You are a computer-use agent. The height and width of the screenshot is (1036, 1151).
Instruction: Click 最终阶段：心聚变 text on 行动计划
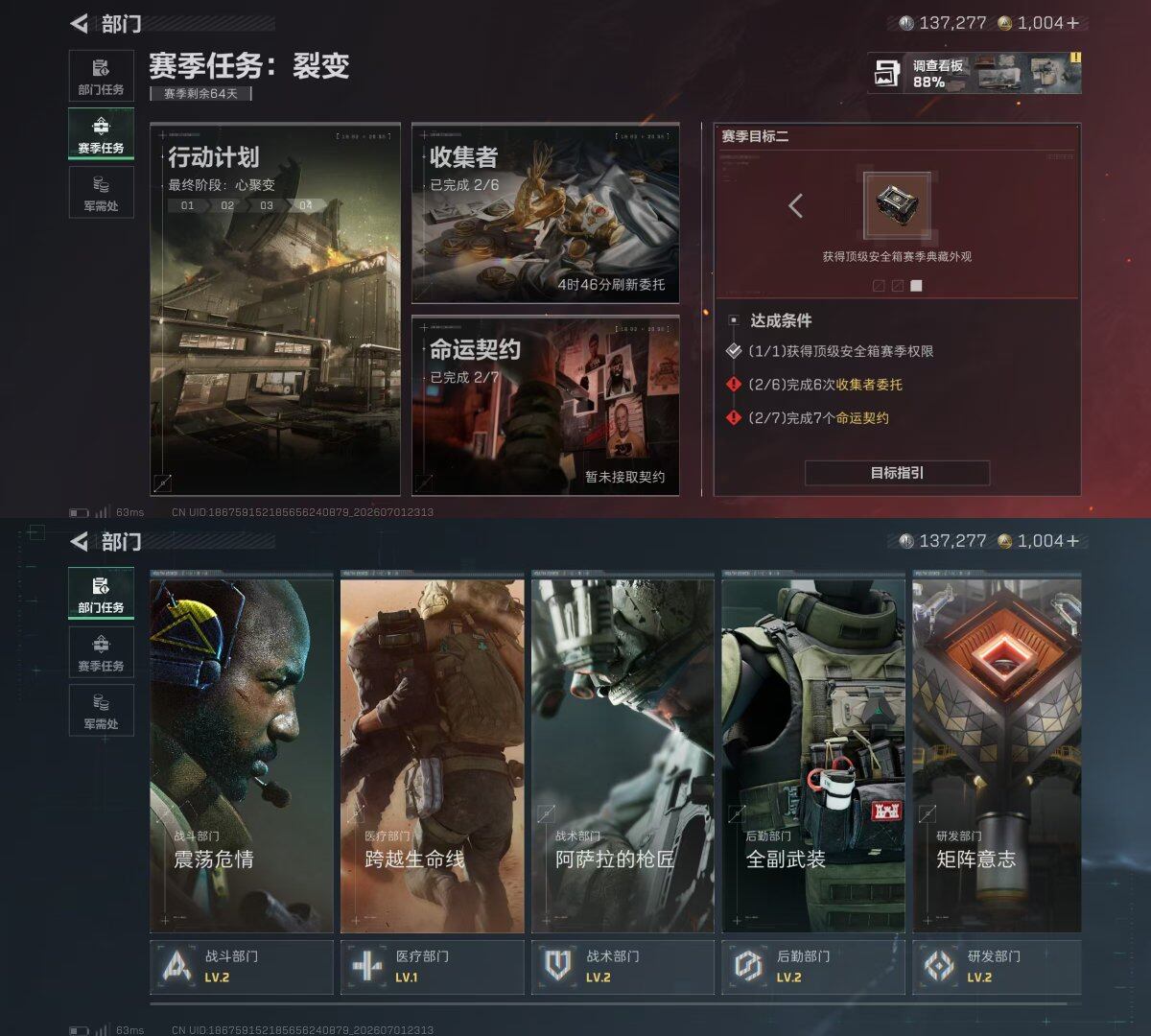pos(222,184)
